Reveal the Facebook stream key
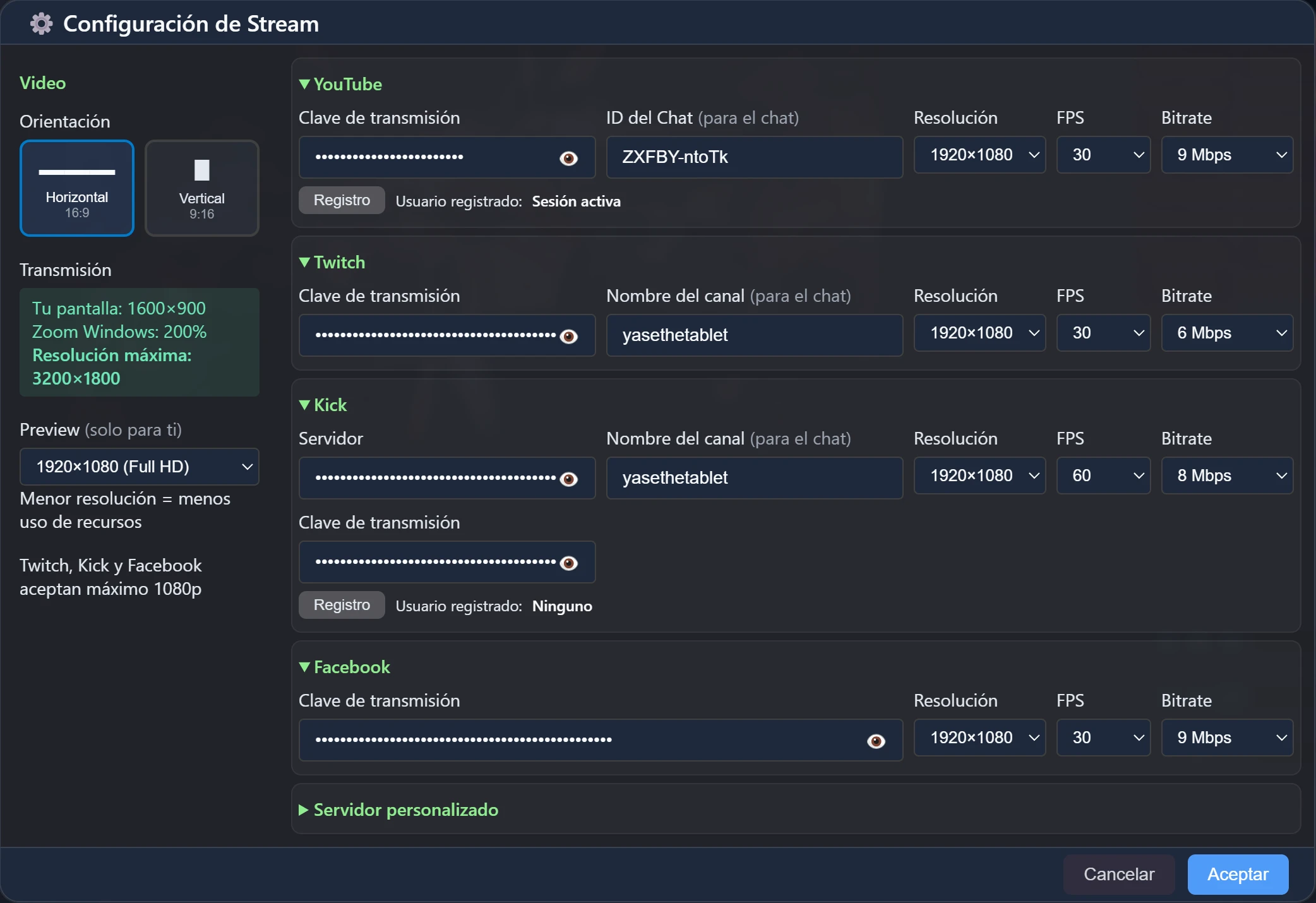This screenshot has width=1316, height=903. tap(875, 740)
